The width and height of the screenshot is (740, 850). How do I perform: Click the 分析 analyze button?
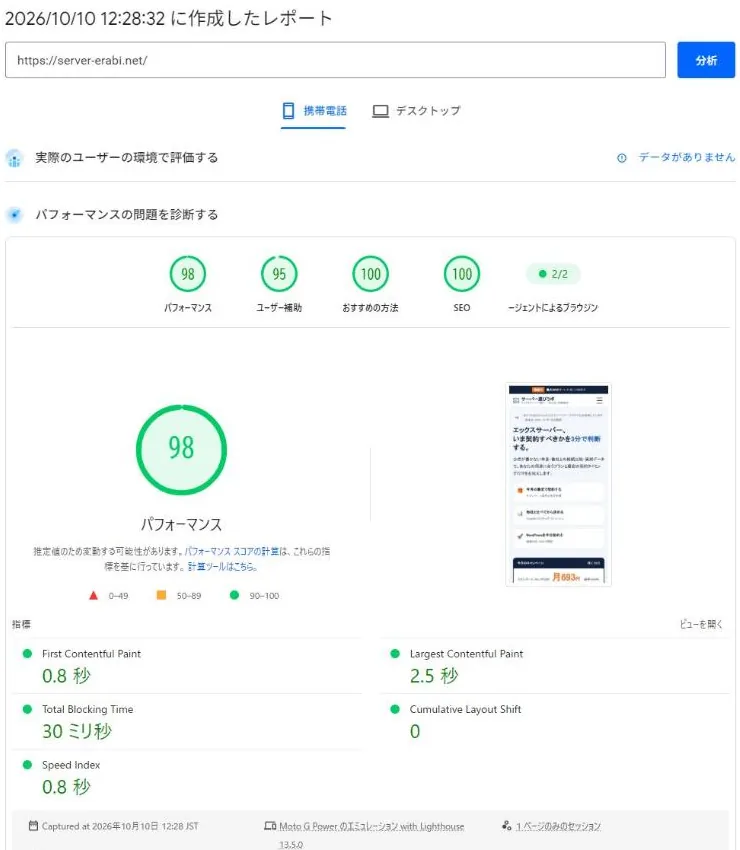pos(706,60)
